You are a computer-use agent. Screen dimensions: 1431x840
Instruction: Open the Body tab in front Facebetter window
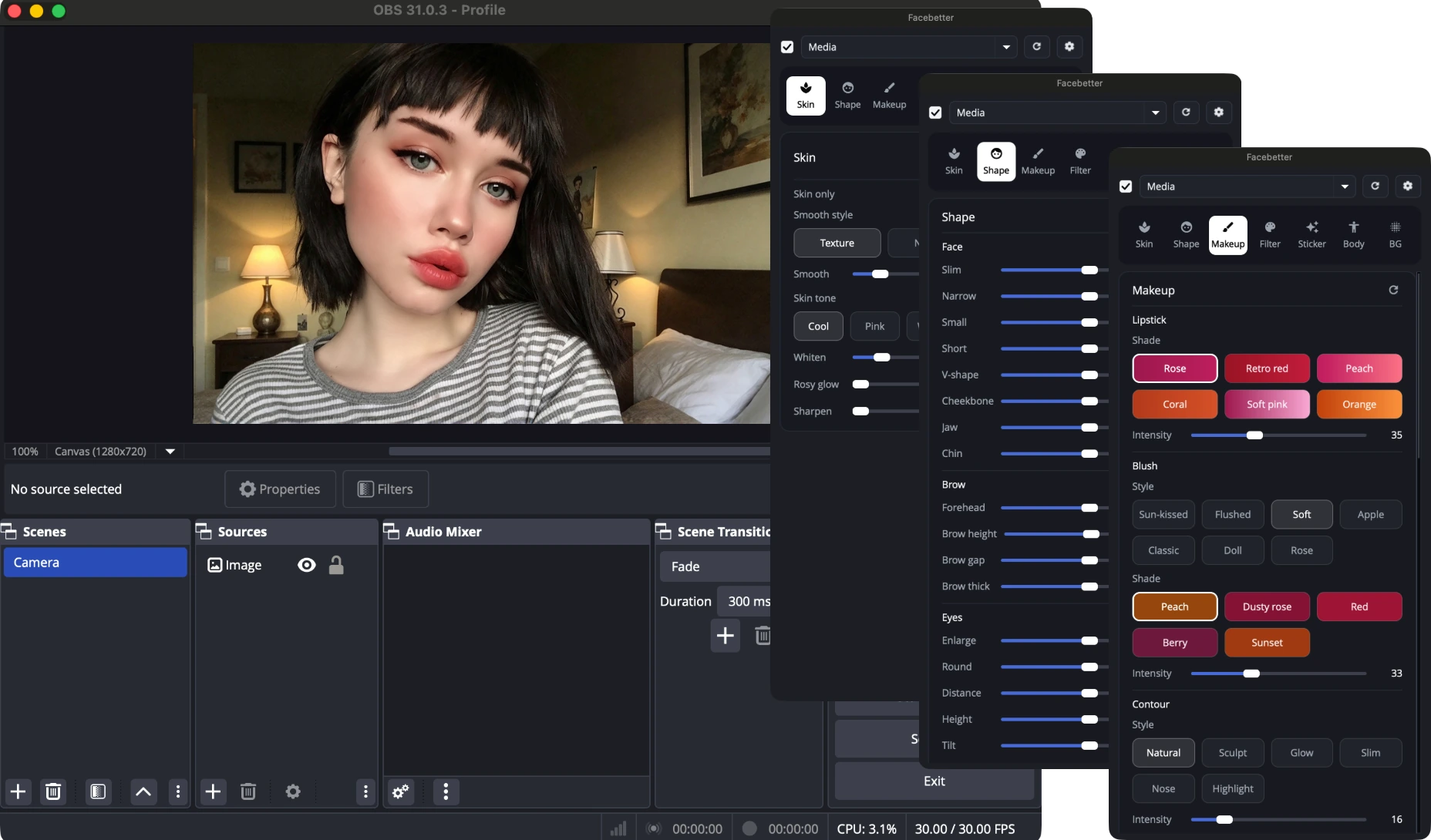pyautogui.click(x=1353, y=234)
